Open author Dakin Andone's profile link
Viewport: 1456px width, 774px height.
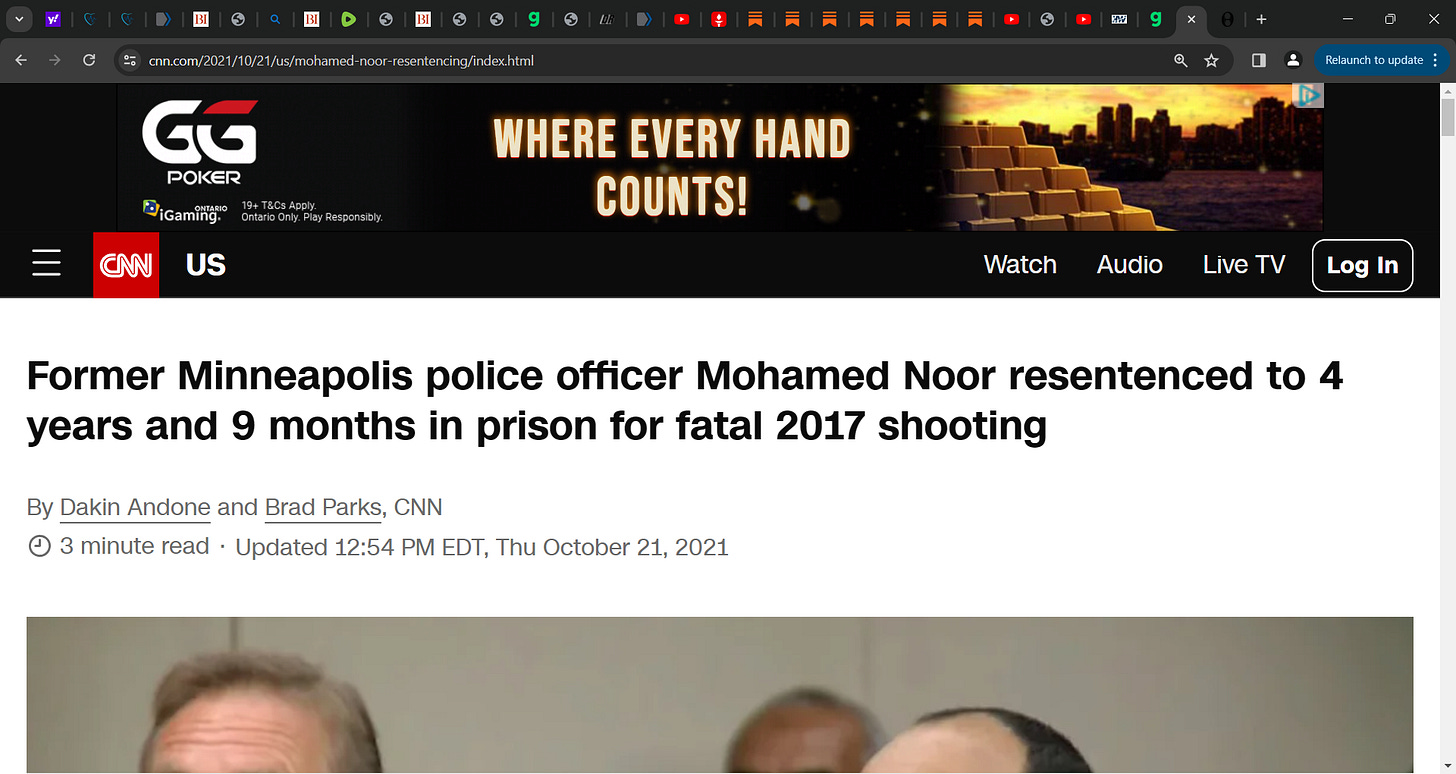[135, 508]
